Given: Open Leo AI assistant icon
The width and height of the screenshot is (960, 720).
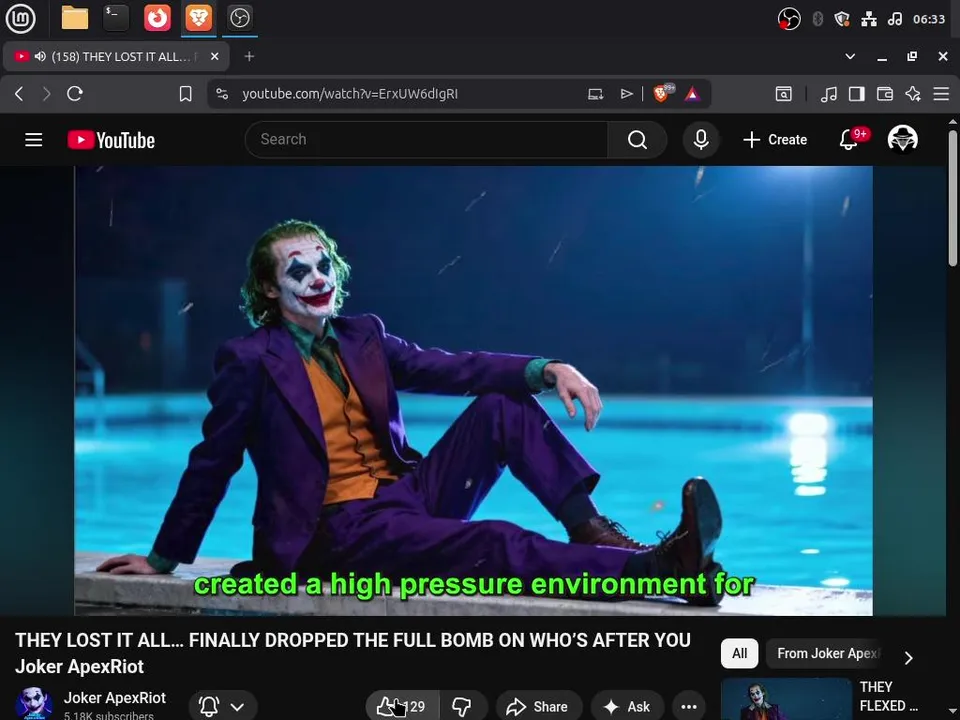Looking at the screenshot, I should [x=913, y=94].
